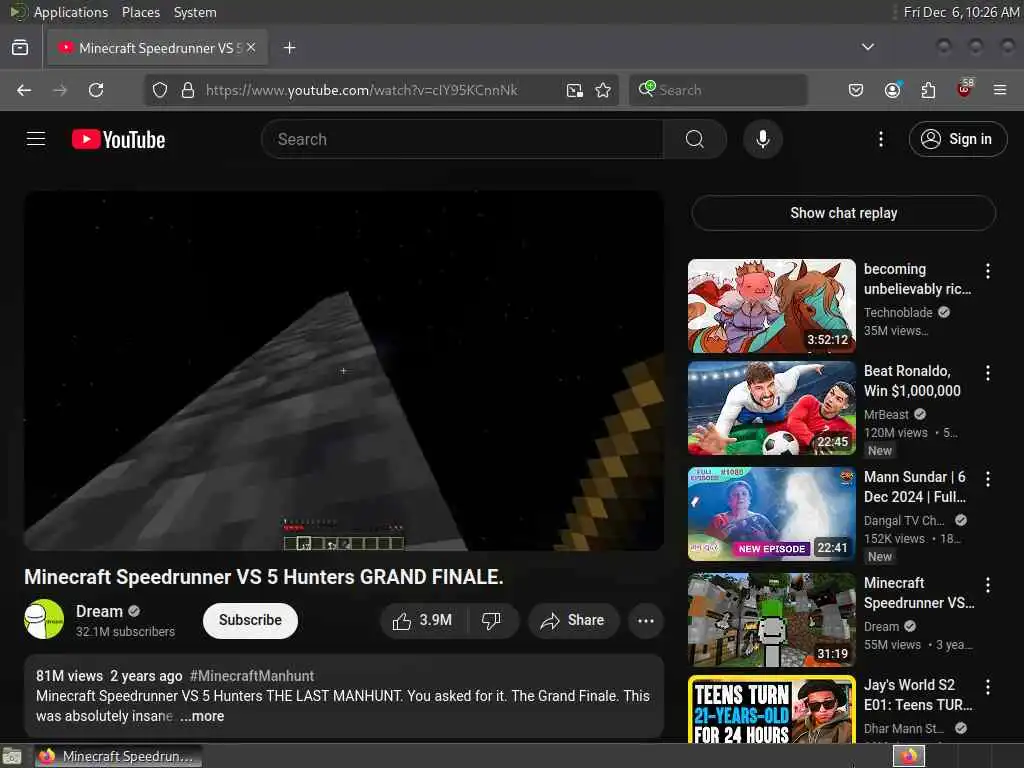The width and height of the screenshot is (1024, 768).
Task: Open Firefox account icon
Action: pos(892,90)
